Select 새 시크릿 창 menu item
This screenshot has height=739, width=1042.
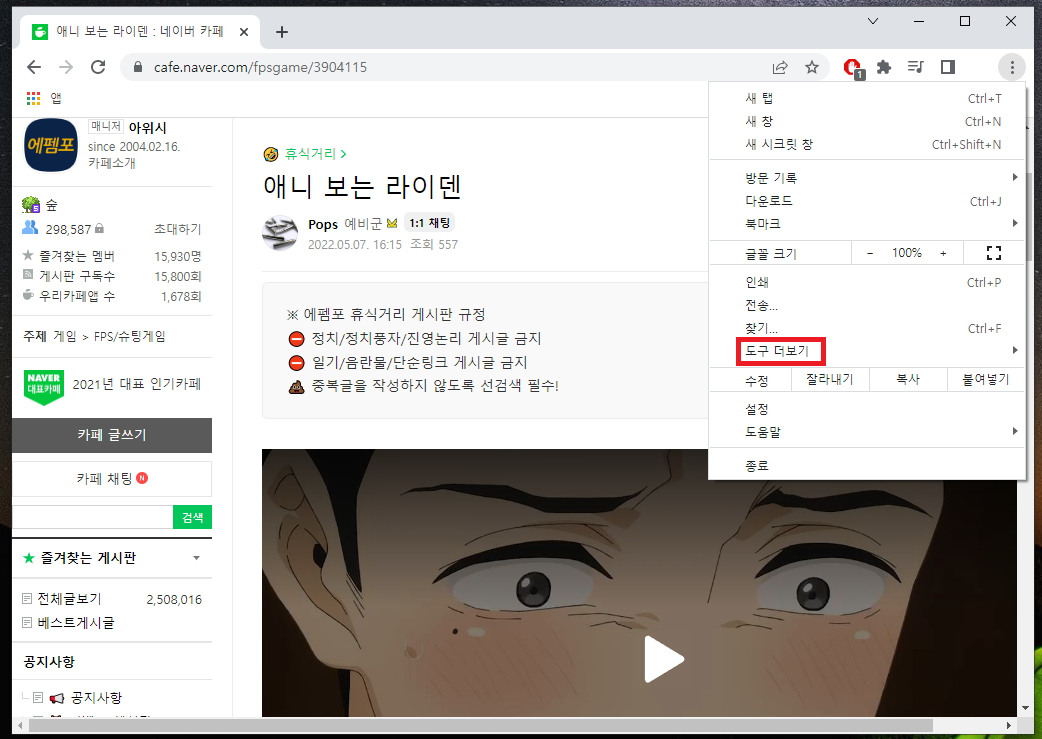click(x=867, y=144)
